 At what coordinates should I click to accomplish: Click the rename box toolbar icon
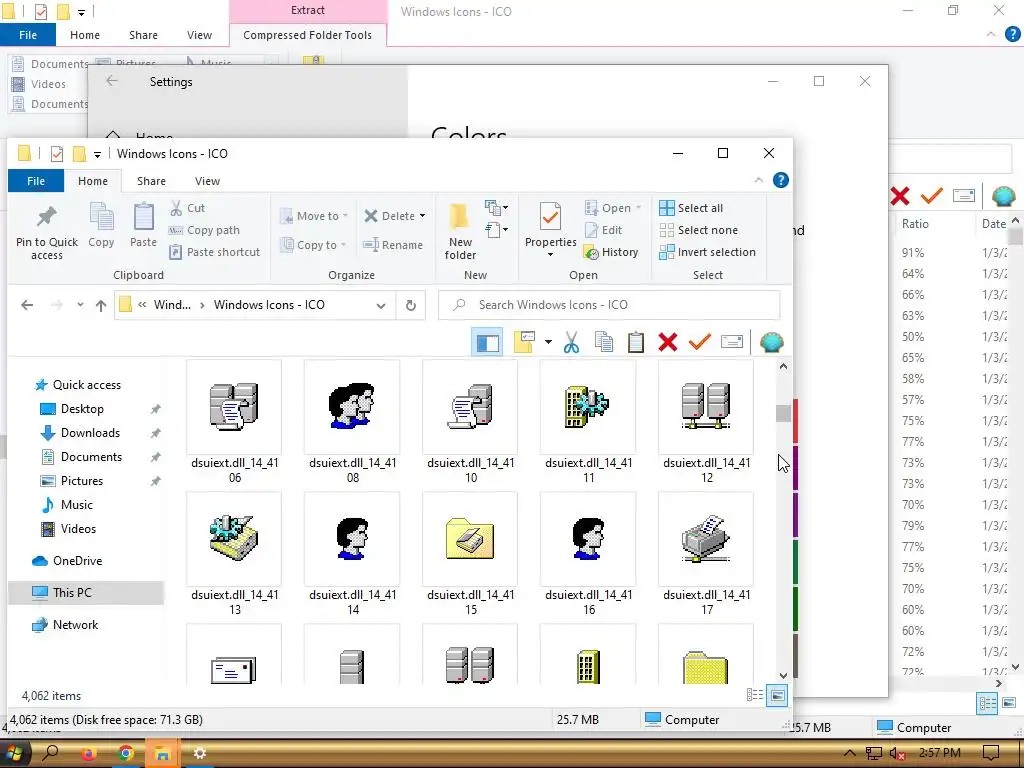point(731,342)
